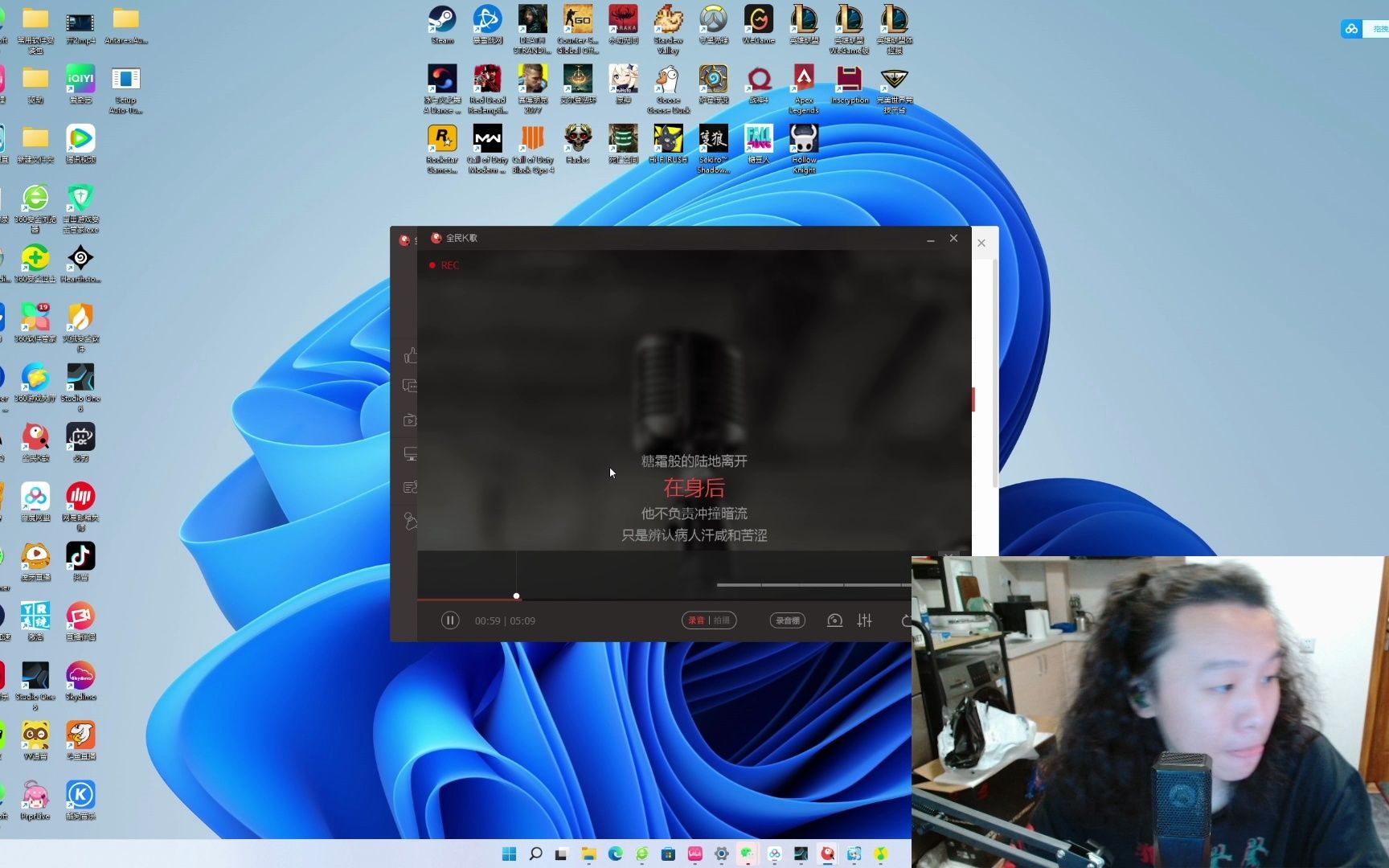
Task: Launch Counter-Strike Global Offensive shortcut
Action: point(578,29)
